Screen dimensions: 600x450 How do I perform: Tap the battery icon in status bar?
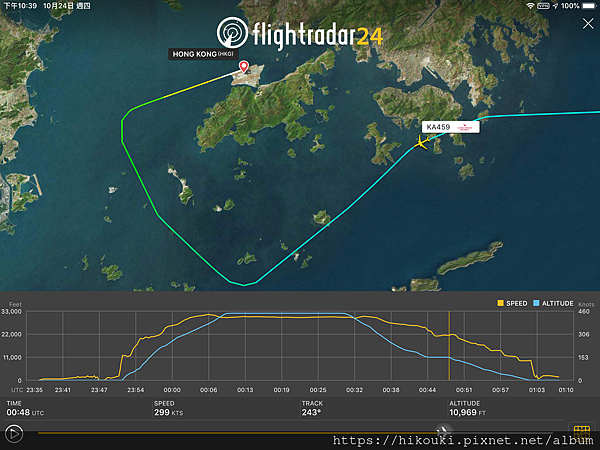point(589,6)
